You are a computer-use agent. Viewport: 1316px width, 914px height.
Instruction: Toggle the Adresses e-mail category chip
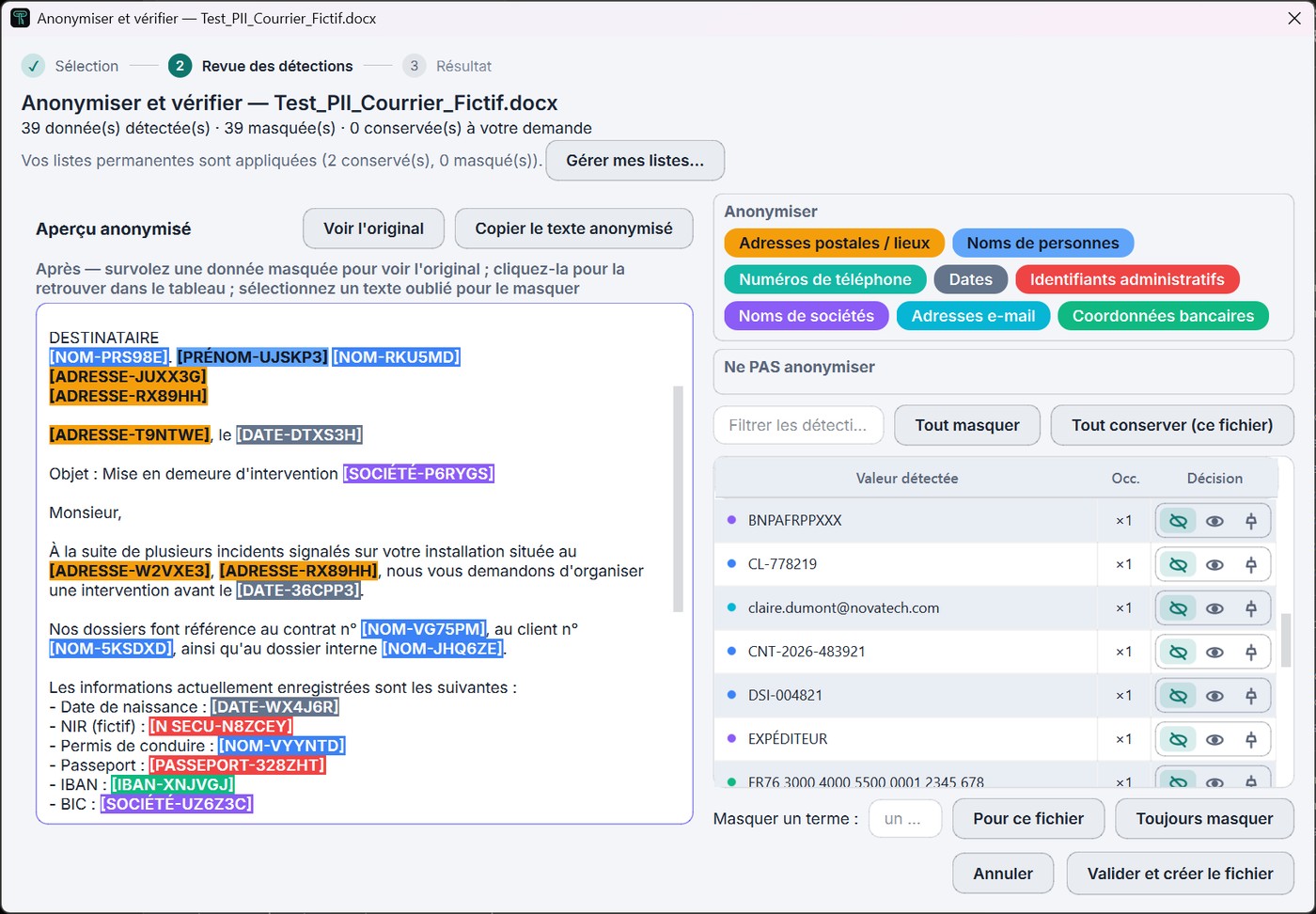pos(973,316)
